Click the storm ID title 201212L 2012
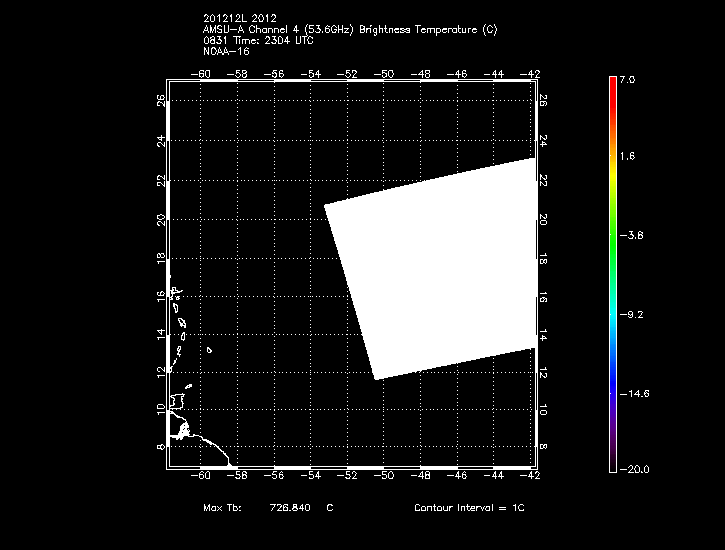This screenshot has height=550, width=725. [240, 19]
